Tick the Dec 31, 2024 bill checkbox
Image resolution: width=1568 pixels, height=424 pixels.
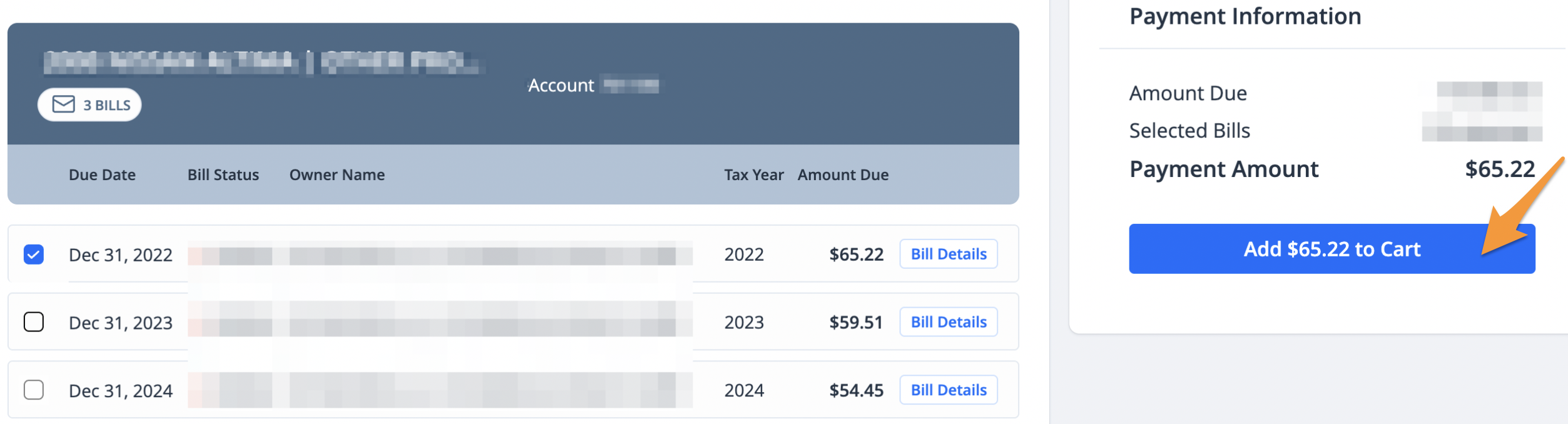point(34,390)
